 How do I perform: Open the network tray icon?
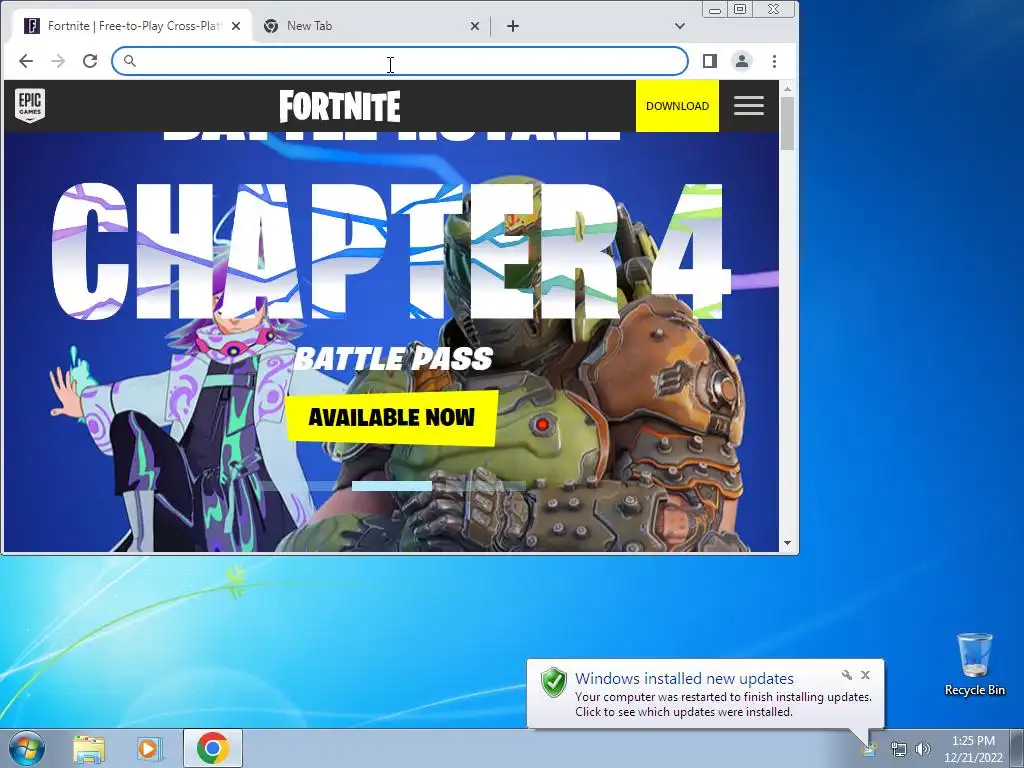899,749
